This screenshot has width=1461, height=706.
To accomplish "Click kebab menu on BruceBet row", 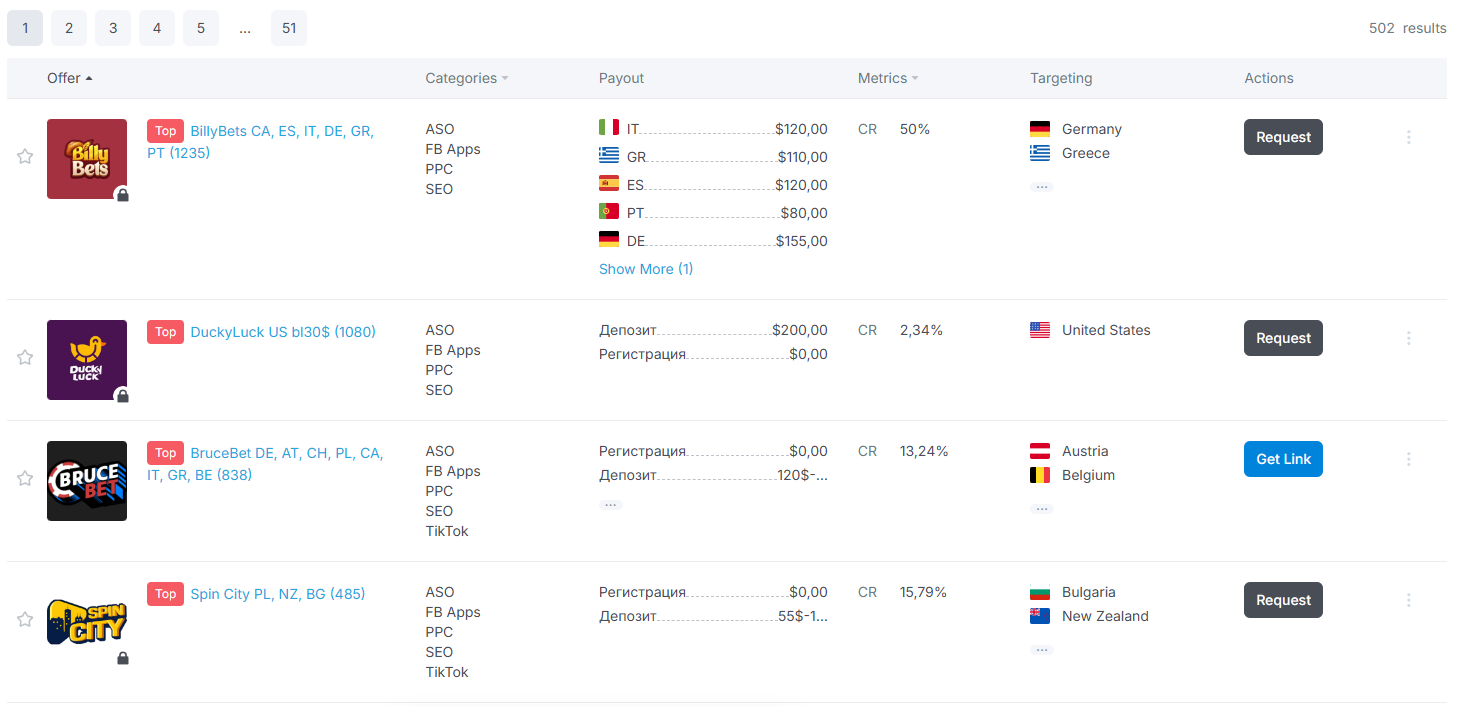I will point(1408,459).
